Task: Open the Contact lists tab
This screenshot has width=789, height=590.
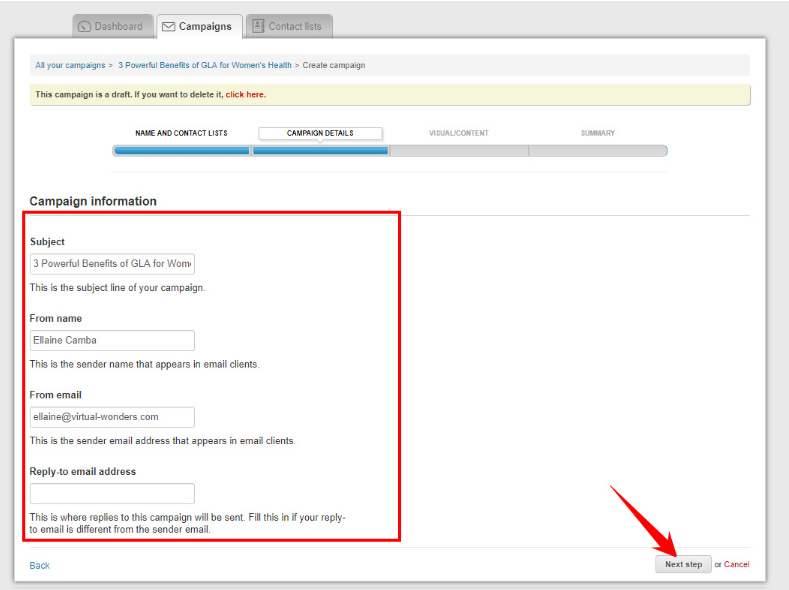Action: click(x=289, y=26)
